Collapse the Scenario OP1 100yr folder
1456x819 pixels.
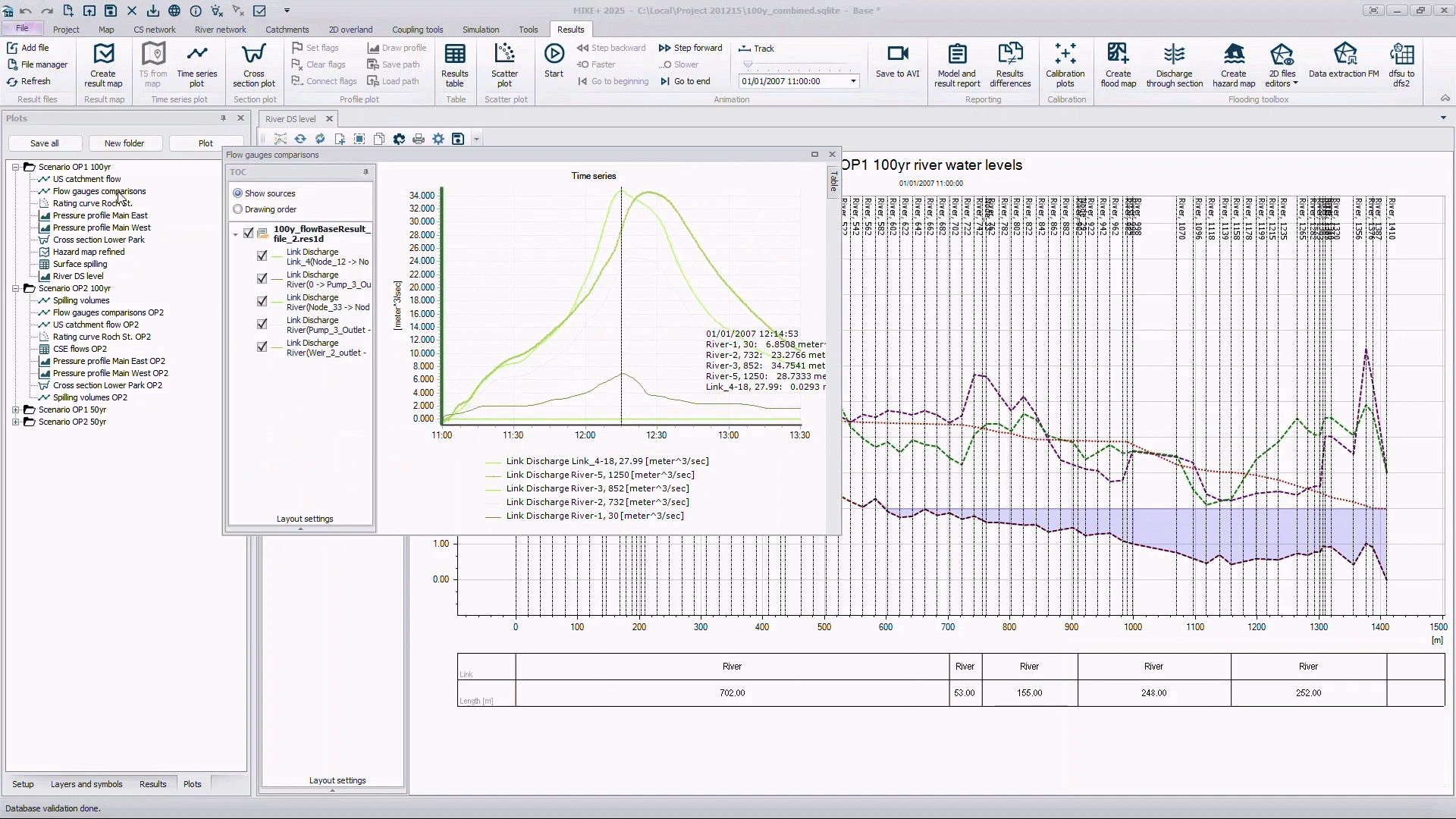15,167
